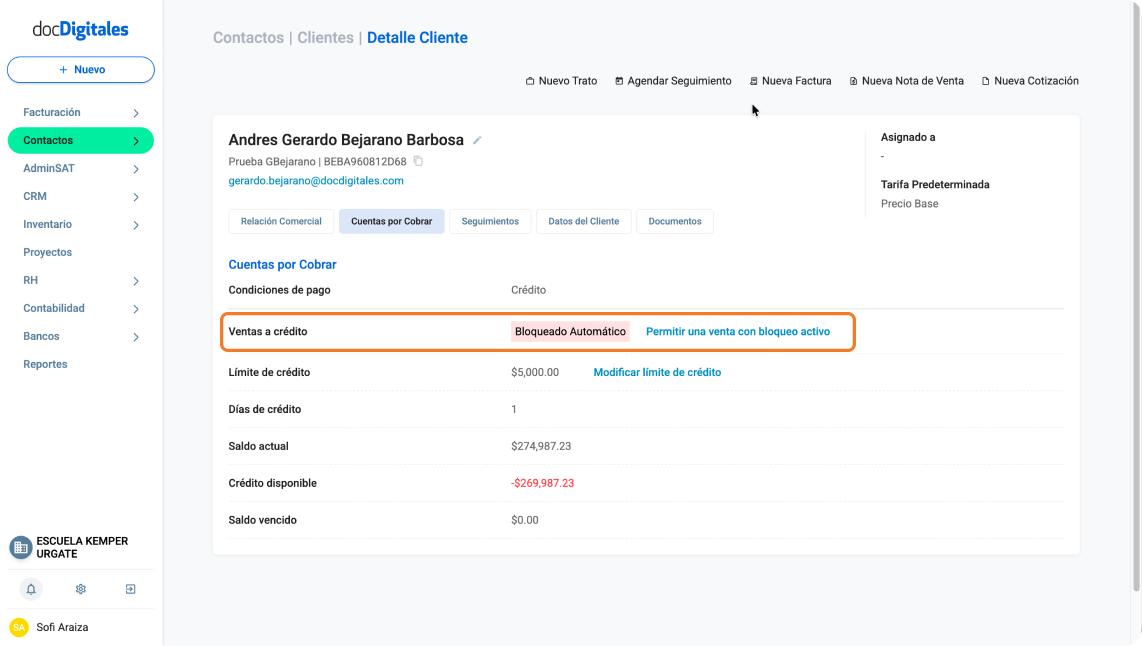
Task: Click the Clientes breadcrumb
Action: (x=326, y=38)
